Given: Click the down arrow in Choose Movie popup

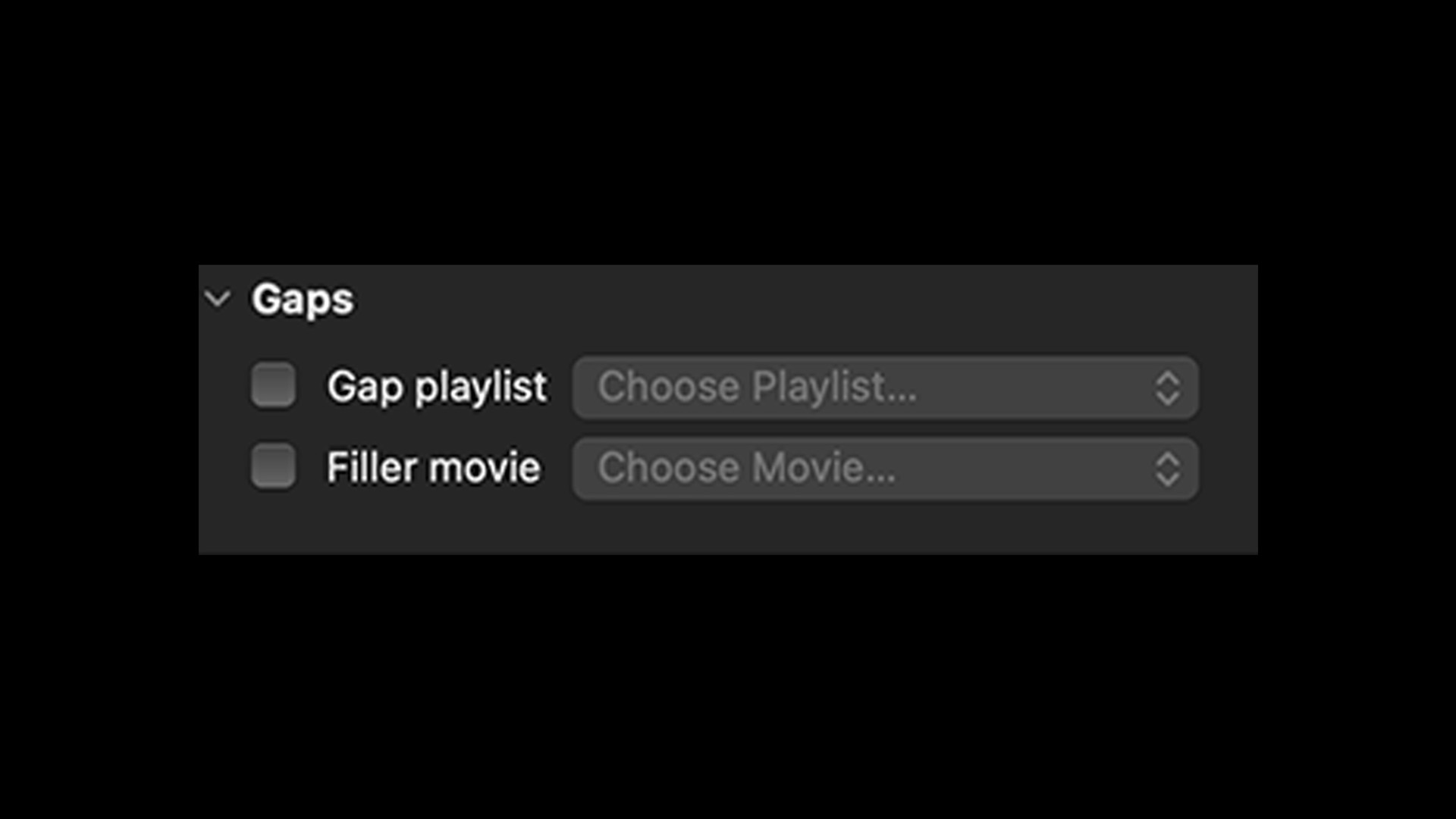Looking at the screenshot, I should (x=1167, y=479).
